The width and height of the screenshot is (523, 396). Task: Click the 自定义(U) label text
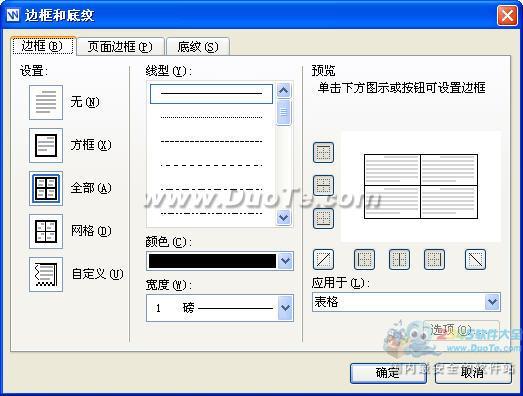[97, 274]
